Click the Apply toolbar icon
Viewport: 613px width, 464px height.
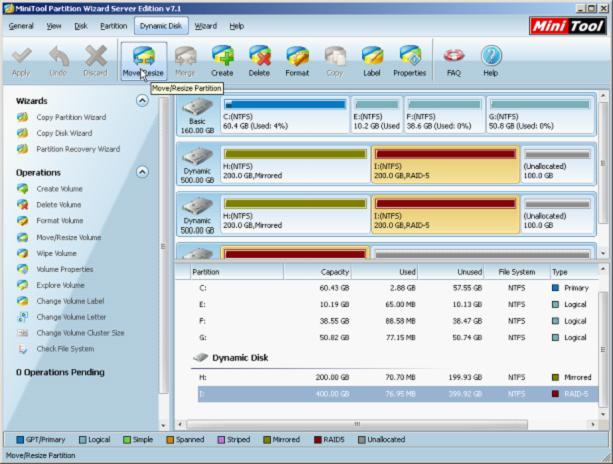(x=21, y=62)
